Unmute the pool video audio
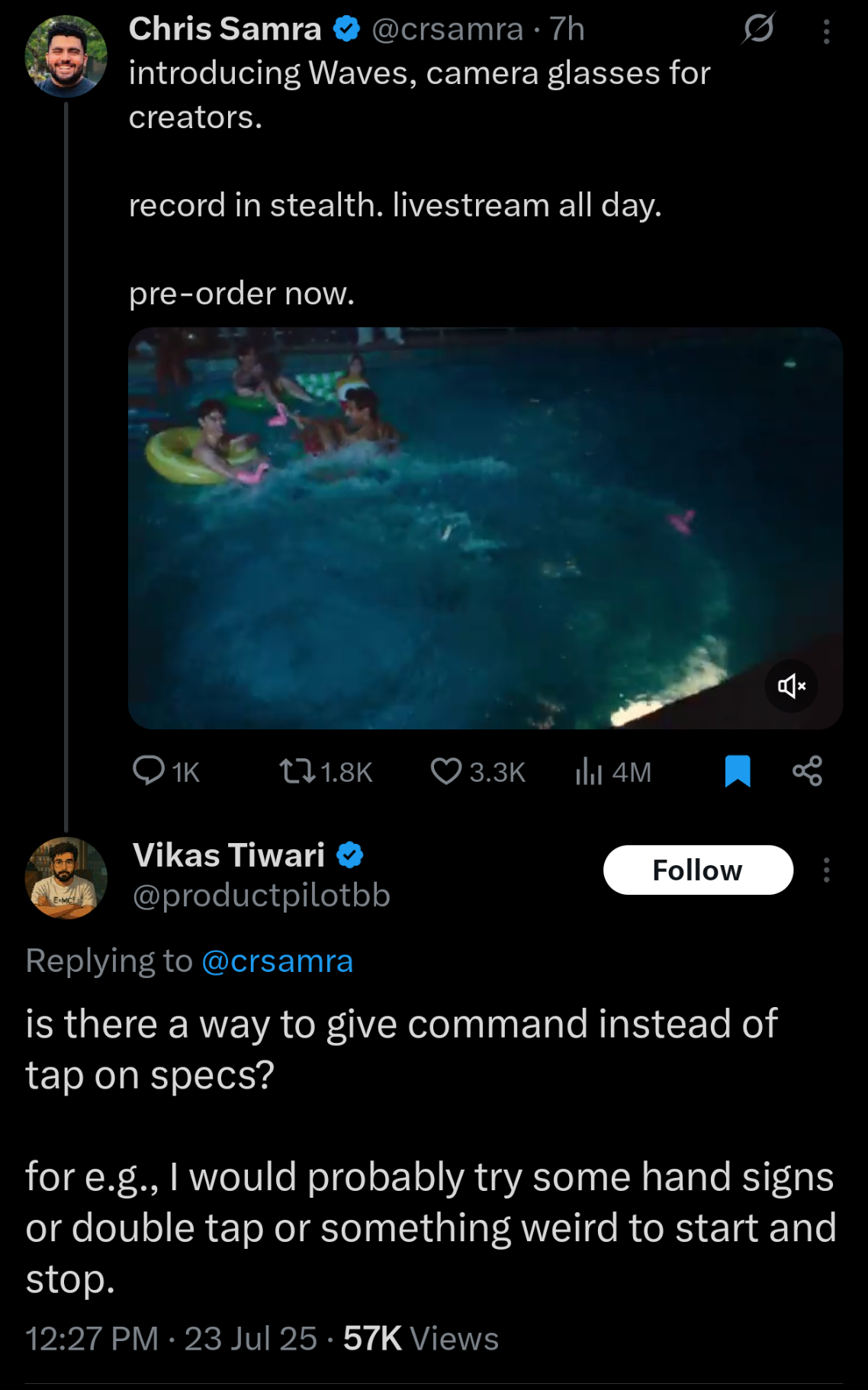Image resolution: width=868 pixels, height=1390 pixels. point(791,686)
